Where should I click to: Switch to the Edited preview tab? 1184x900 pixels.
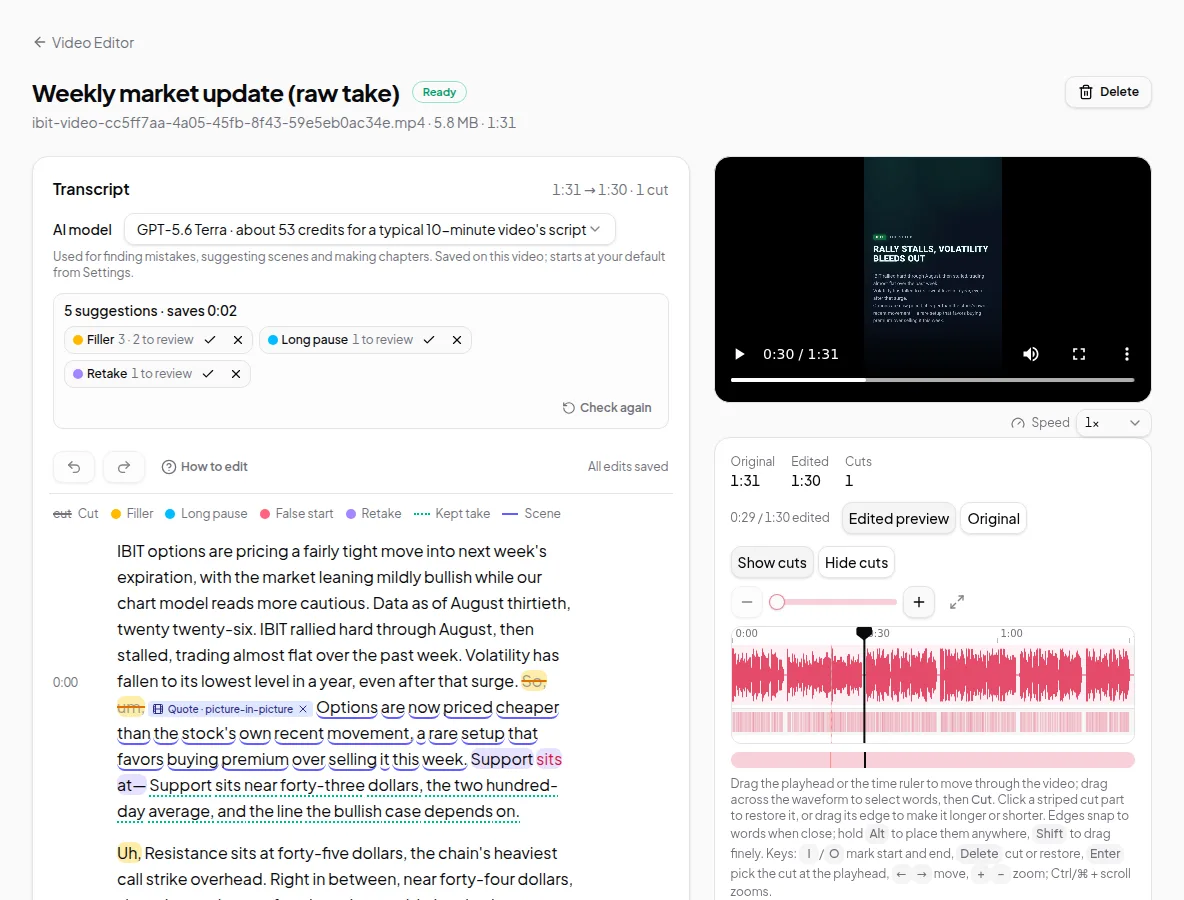tap(899, 519)
